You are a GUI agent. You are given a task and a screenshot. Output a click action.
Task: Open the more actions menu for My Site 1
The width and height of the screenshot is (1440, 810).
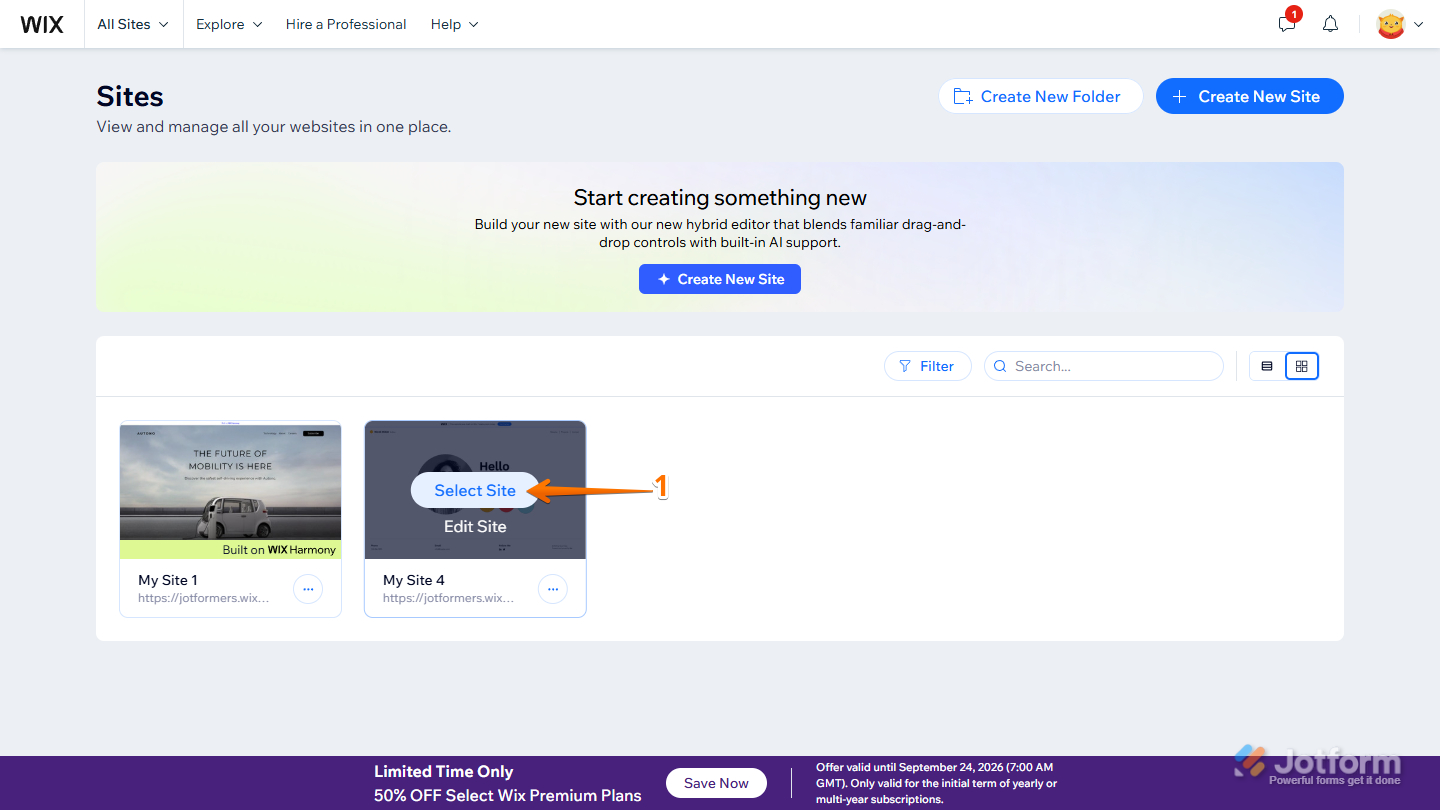[x=308, y=589]
